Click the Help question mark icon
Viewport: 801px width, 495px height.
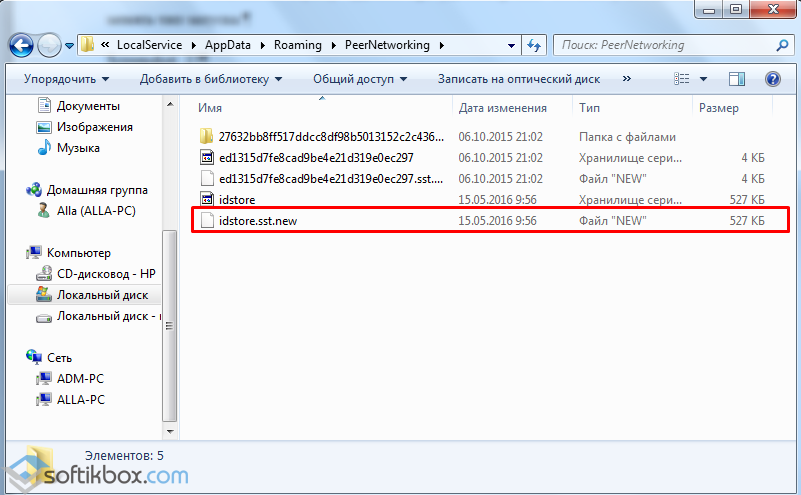click(772, 79)
